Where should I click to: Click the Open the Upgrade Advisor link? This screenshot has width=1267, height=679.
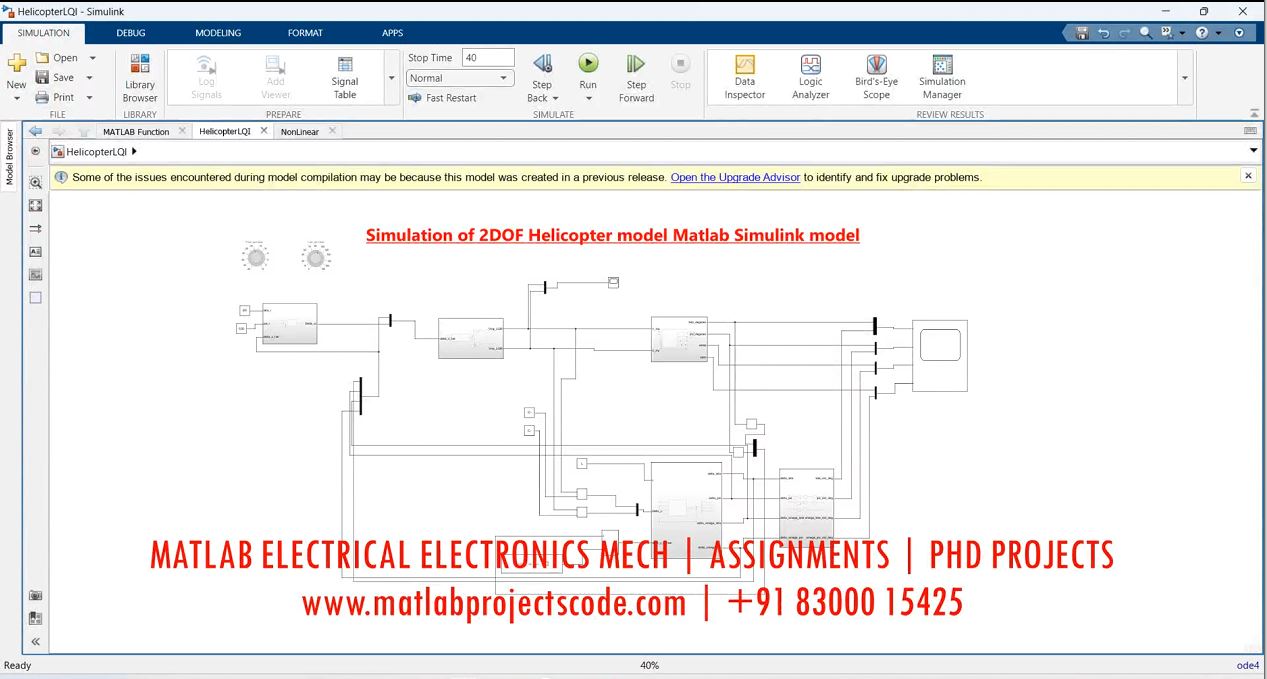point(735,177)
